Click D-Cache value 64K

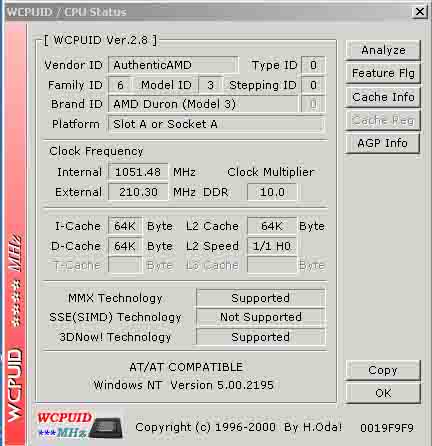(125, 246)
